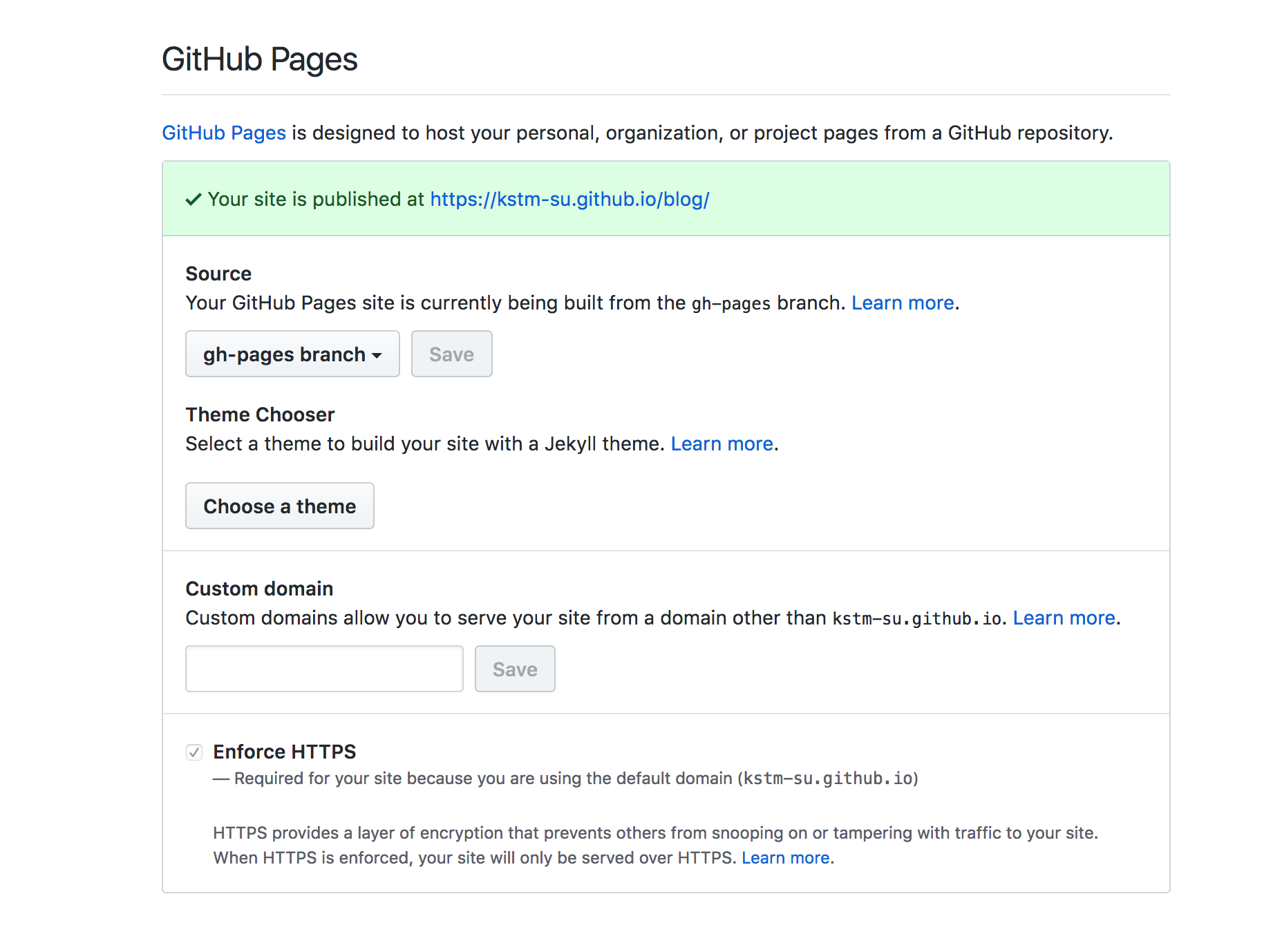Click the Custom domain heading

[259, 589]
